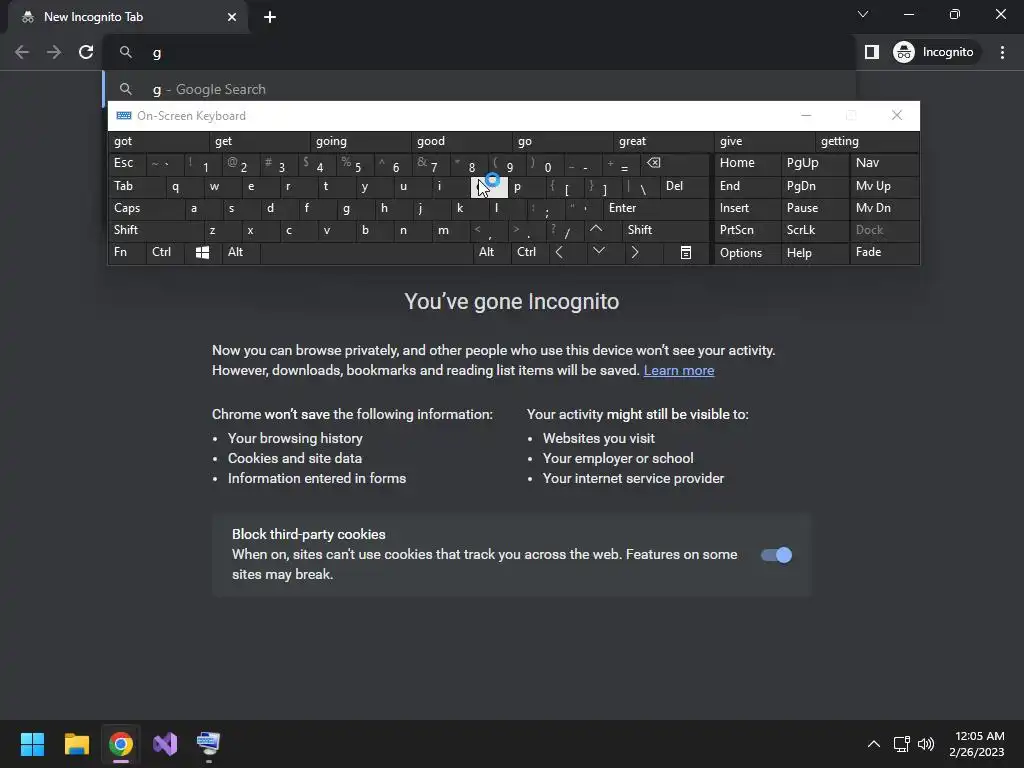Click the down arrow key on keyboard
1024x768 pixels.
coord(598,251)
